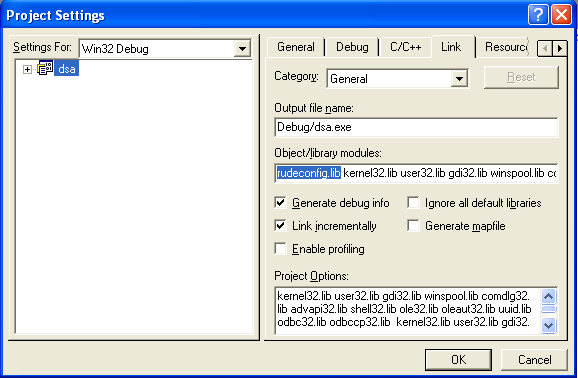
Task: Disable Generate debug info checkbox
Action: [281, 202]
